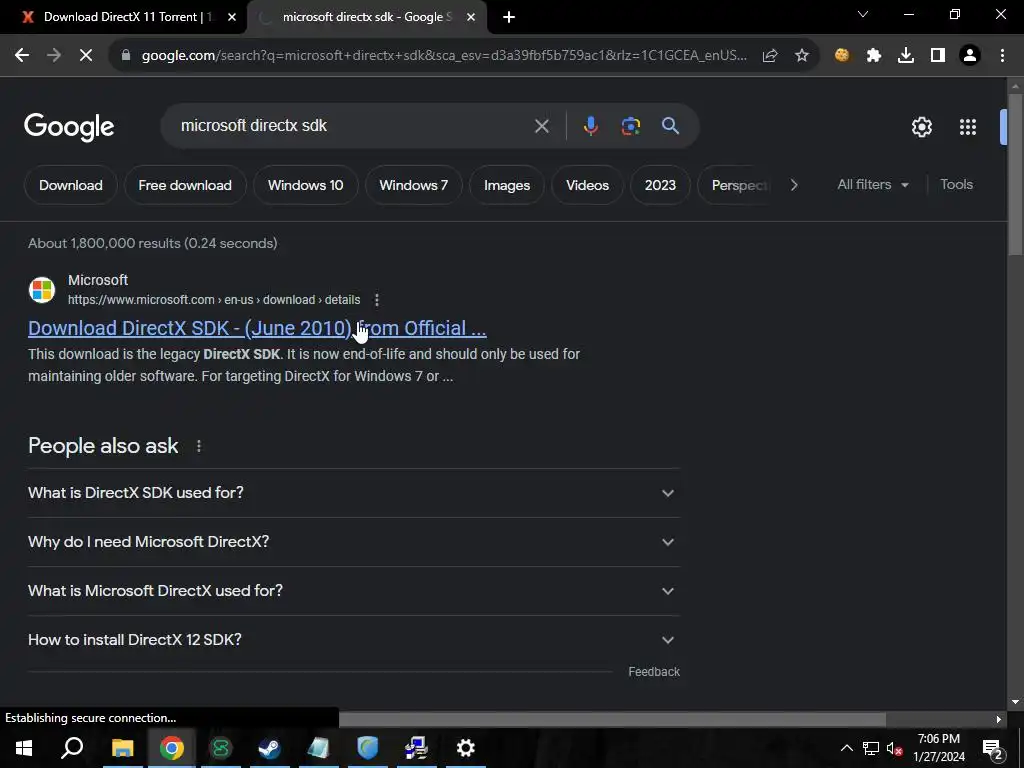The width and height of the screenshot is (1024, 768).
Task: Open the Chrome profile avatar
Action: coord(970,56)
